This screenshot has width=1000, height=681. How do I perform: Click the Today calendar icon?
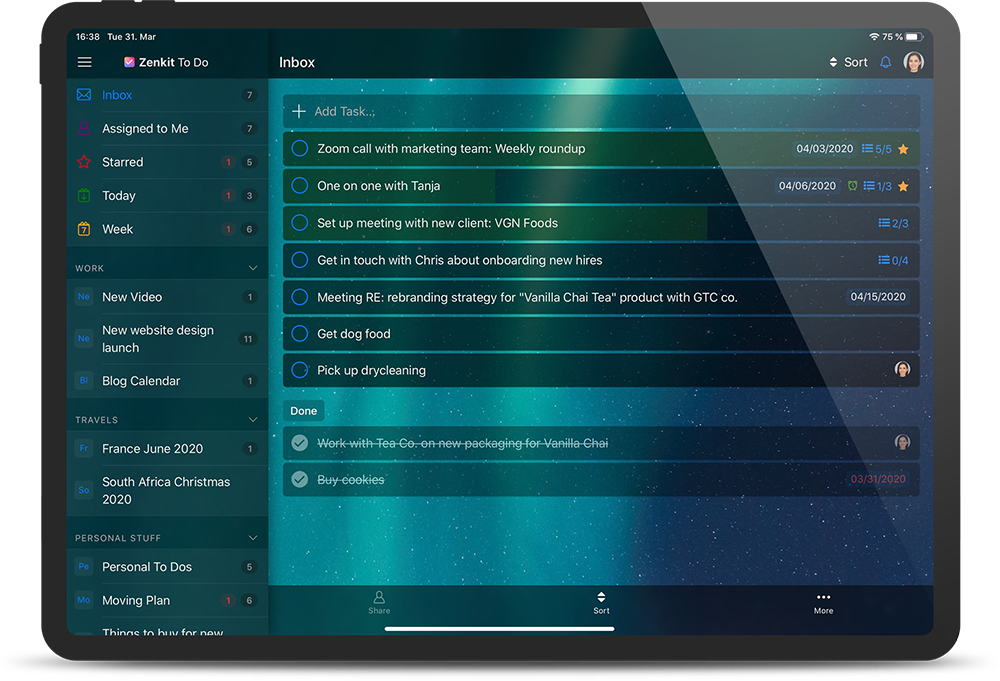coord(84,195)
